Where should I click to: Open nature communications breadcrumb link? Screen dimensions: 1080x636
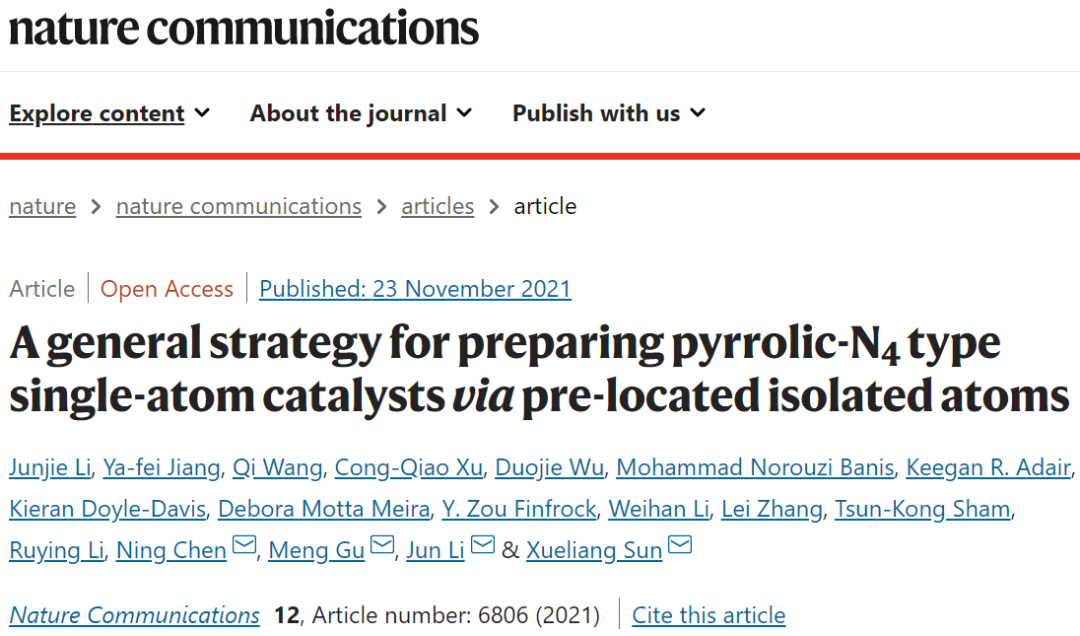point(238,206)
